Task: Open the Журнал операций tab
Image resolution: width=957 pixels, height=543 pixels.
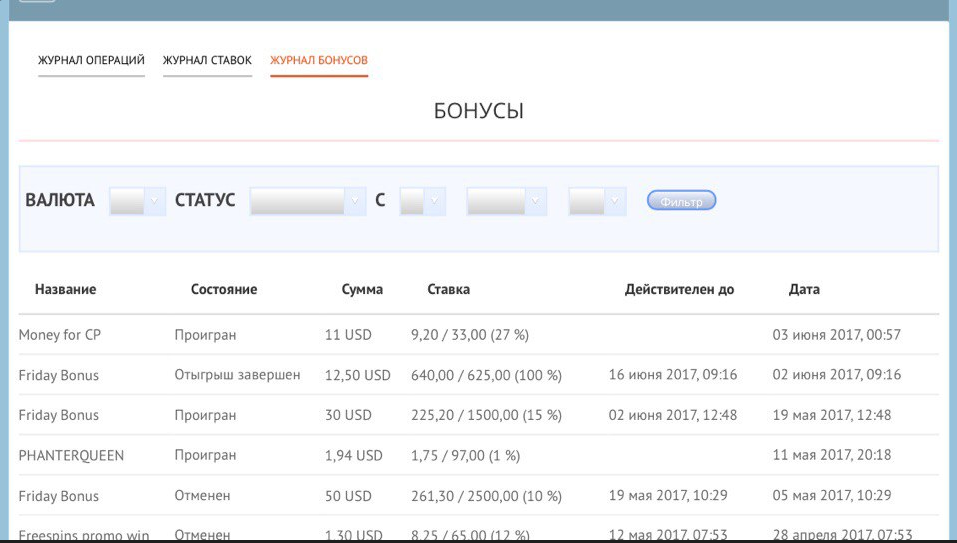Action: click(x=91, y=60)
